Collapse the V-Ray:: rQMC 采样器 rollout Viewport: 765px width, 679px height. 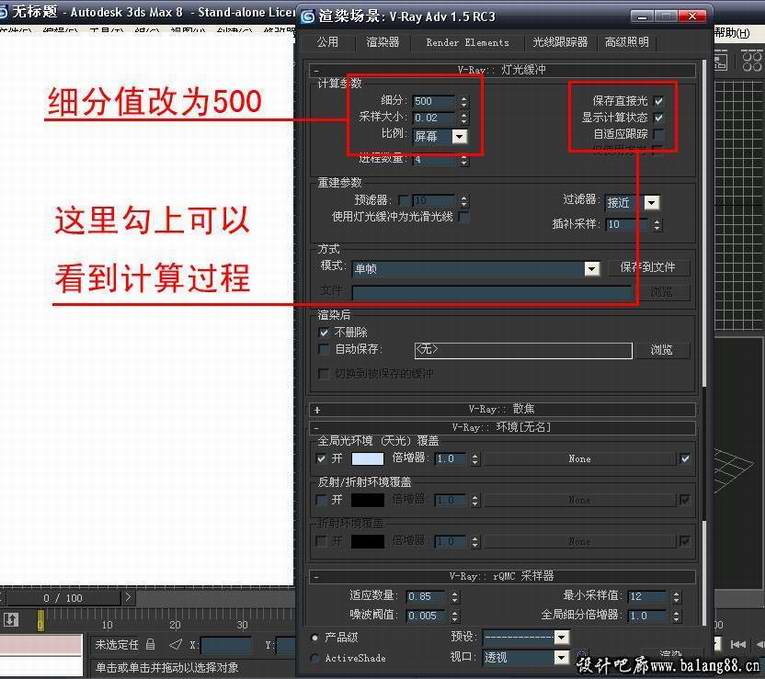[x=503, y=576]
